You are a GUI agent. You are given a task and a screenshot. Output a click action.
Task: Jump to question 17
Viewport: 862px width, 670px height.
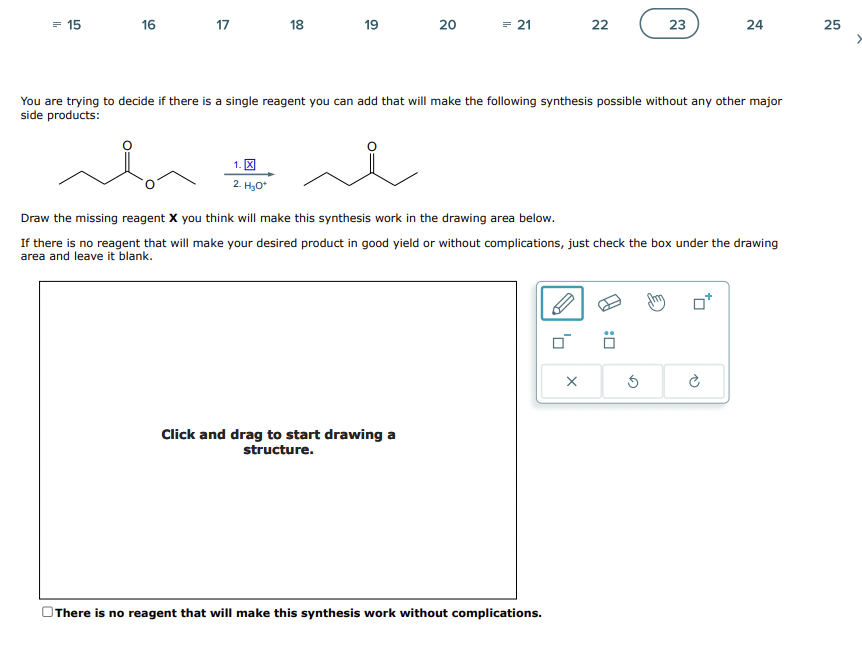(x=223, y=24)
